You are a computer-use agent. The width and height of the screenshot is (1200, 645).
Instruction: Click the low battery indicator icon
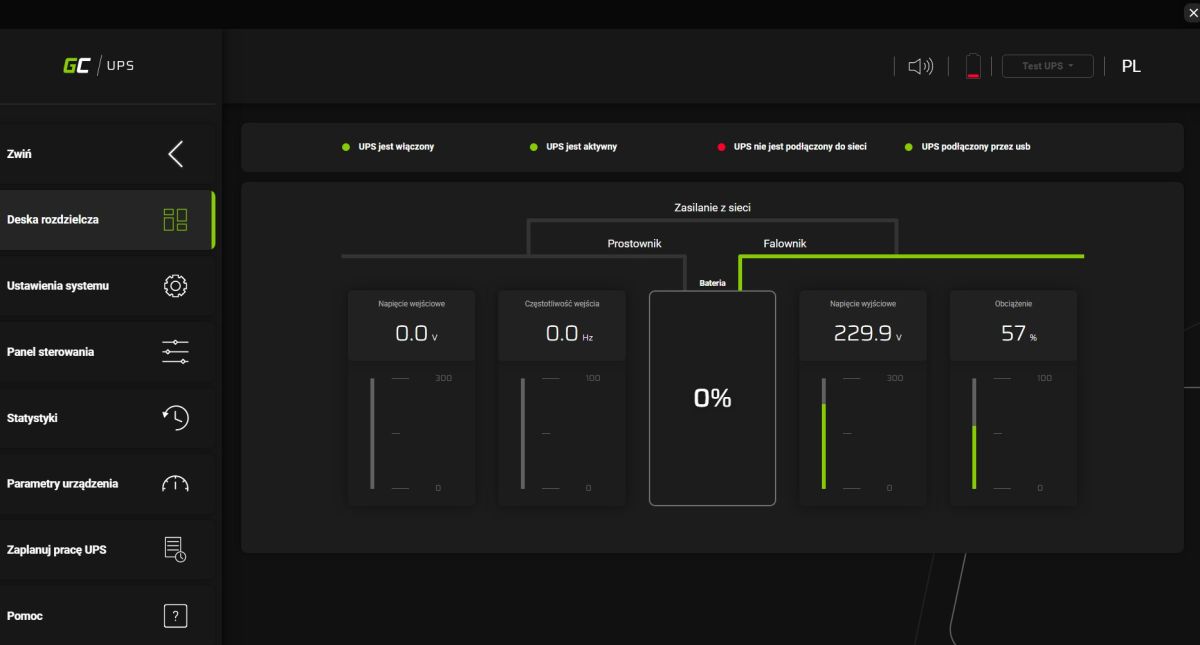pos(973,67)
